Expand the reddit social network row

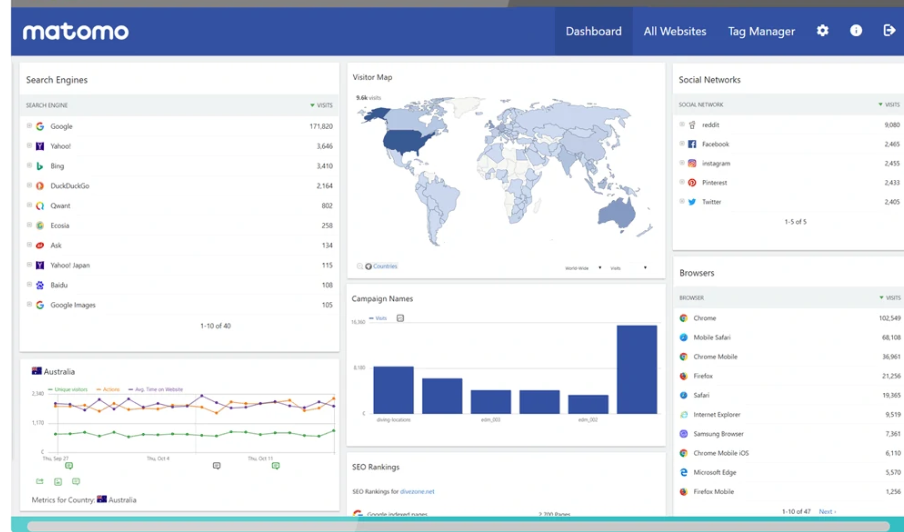point(681,124)
